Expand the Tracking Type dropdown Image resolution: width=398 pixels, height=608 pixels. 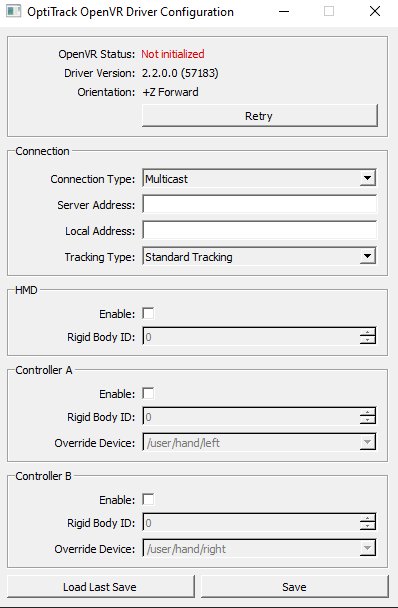[260, 256]
